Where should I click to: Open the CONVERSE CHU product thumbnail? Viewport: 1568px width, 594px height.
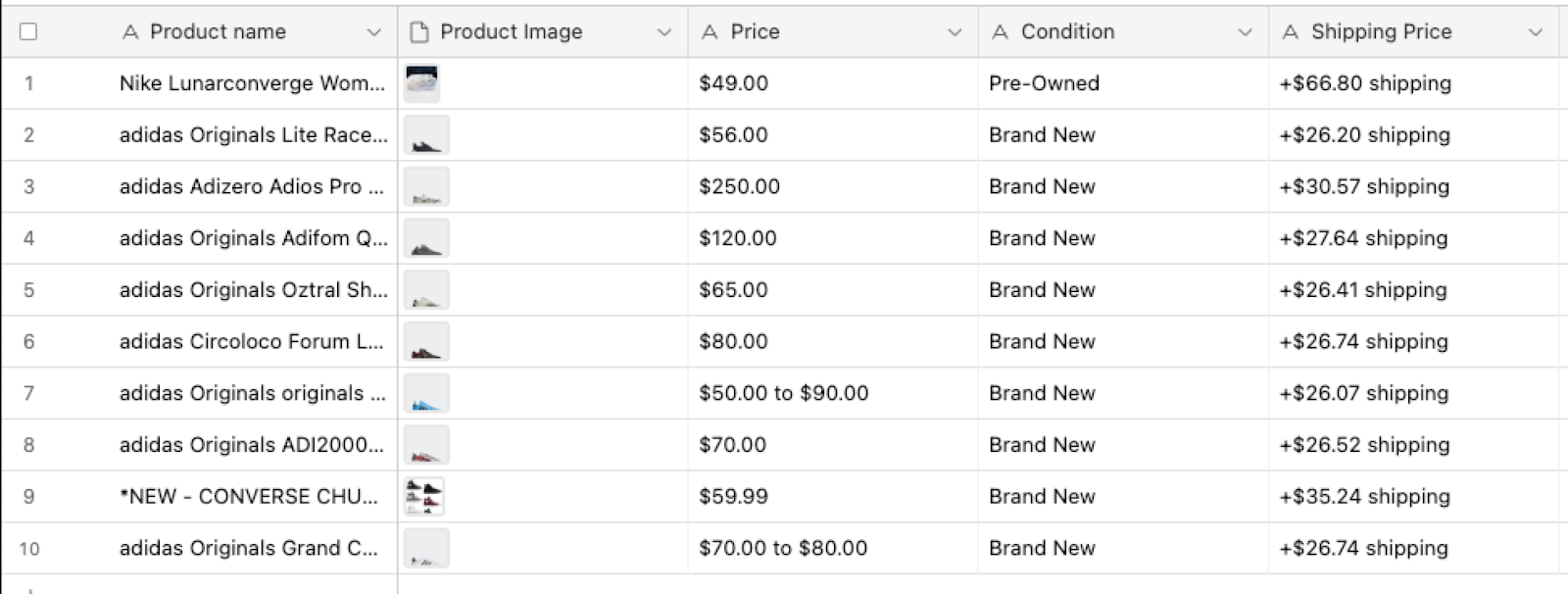424,497
